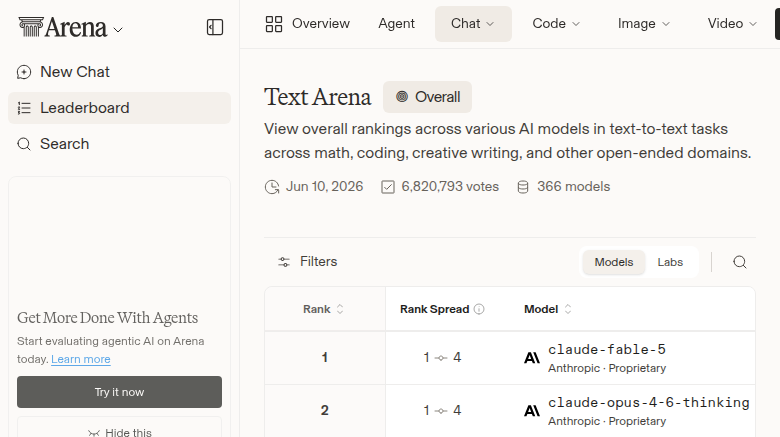Sort table by Model column
780x437 pixels.
[548, 309]
